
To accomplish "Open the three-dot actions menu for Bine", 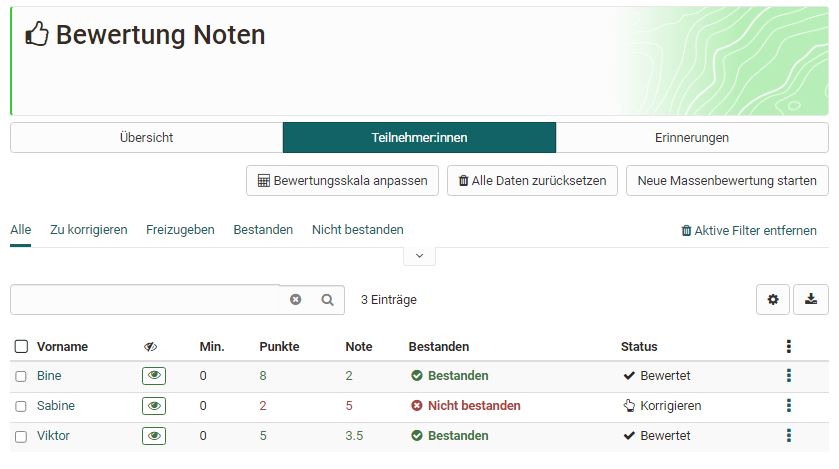I will pos(789,376).
